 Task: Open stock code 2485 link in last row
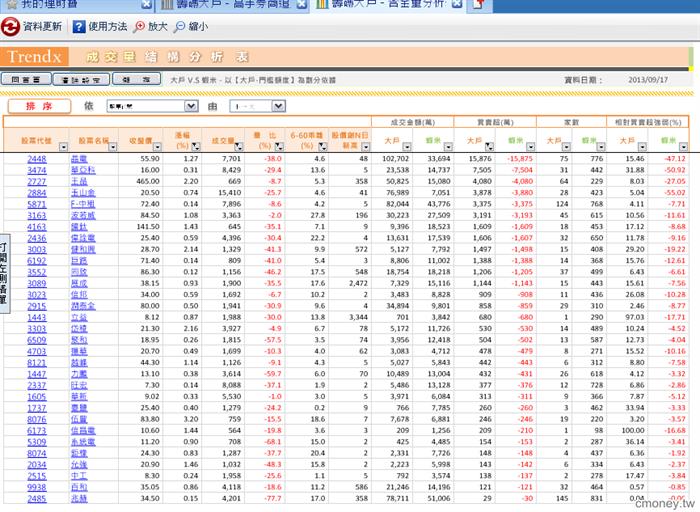coord(37,499)
